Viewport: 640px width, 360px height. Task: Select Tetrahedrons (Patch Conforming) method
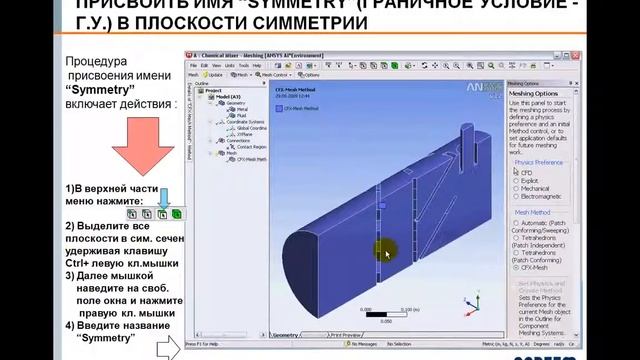click(516, 253)
